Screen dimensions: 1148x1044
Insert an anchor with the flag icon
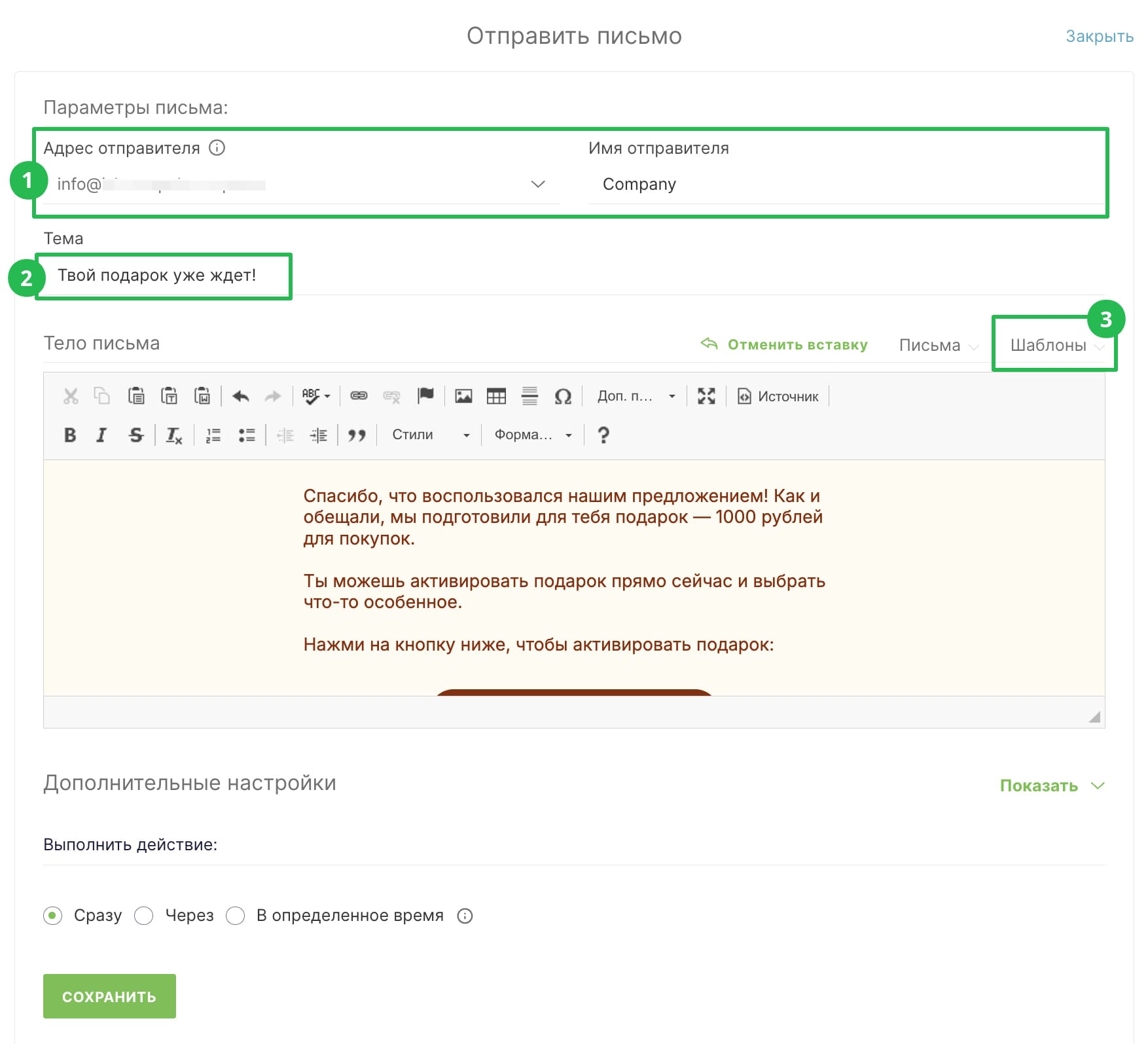(426, 395)
